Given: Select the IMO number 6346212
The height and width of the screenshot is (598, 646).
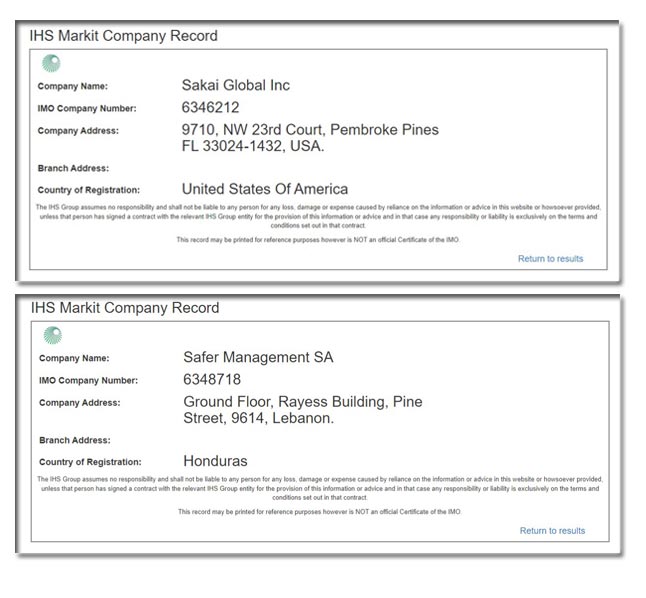Looking at the screenshot, I should (211, 108).
